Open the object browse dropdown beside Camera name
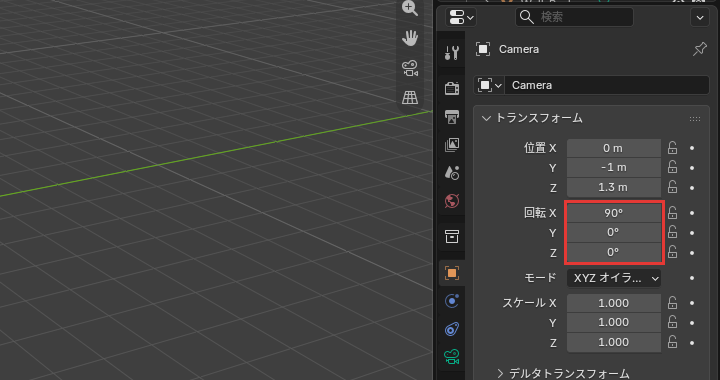 489,85
